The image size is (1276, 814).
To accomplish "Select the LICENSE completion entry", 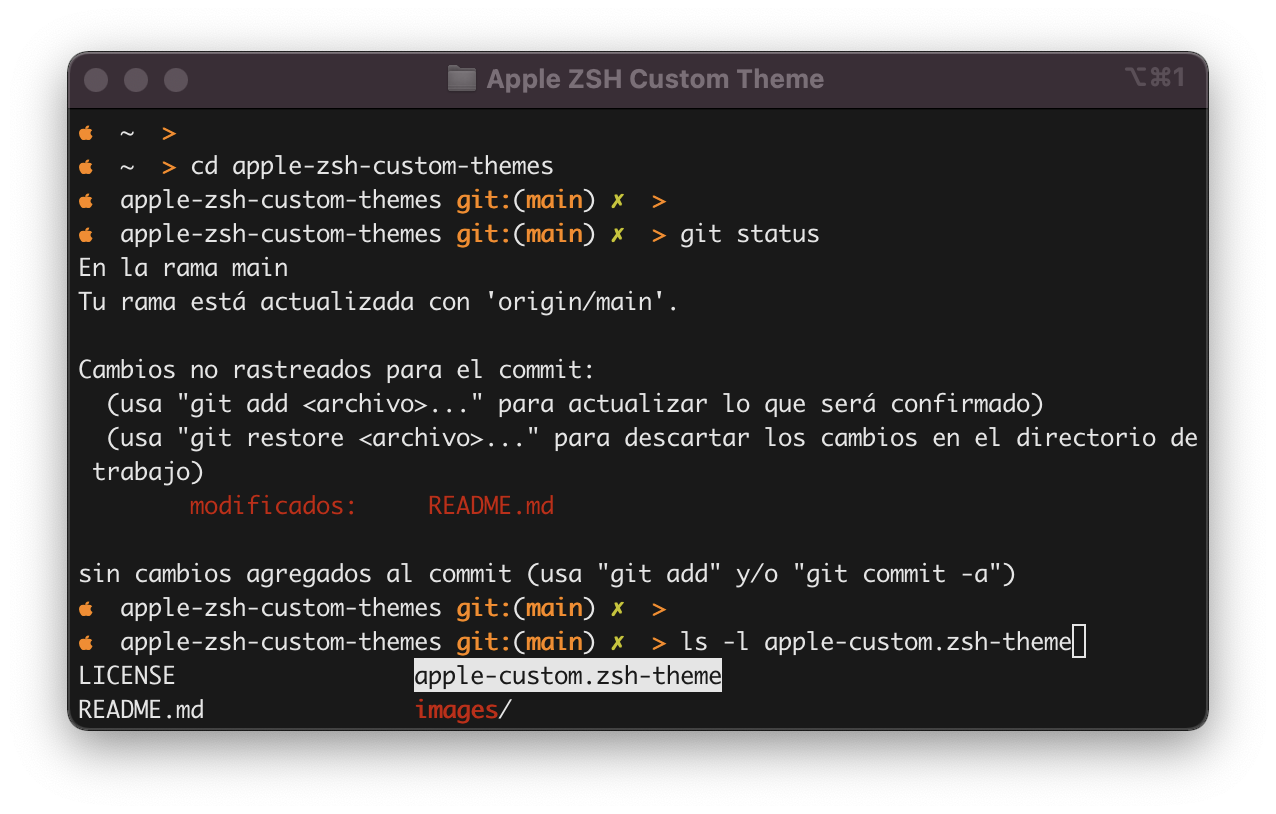I will (127, 676).
